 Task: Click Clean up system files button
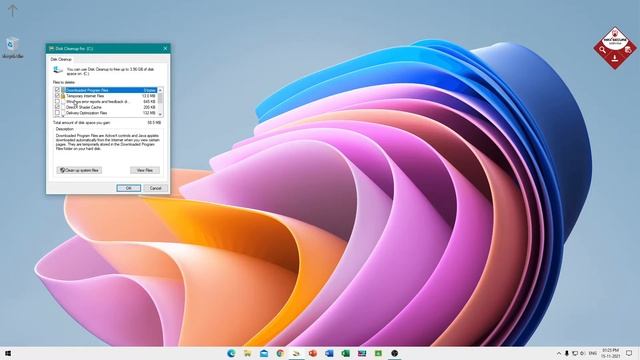79,170
